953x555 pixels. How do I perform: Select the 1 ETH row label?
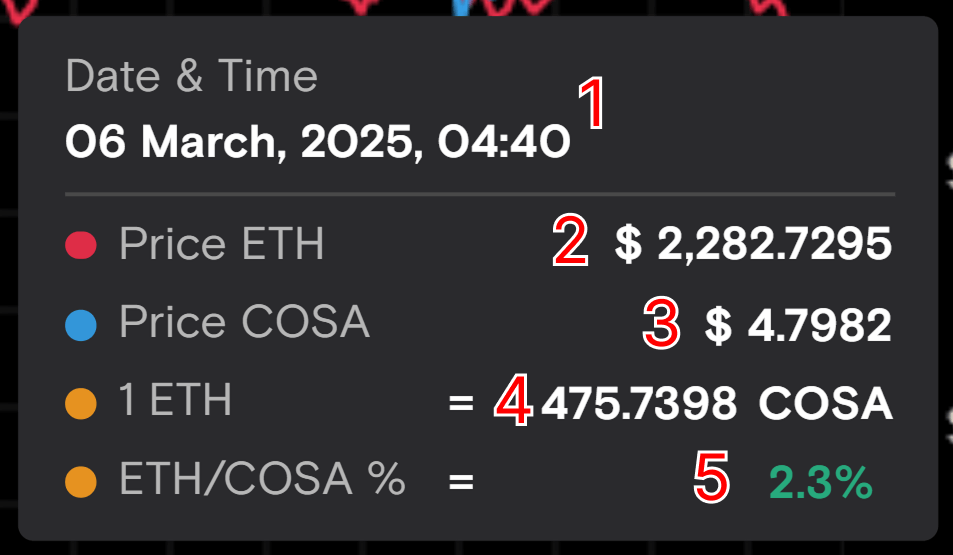[x=175, y=402]
